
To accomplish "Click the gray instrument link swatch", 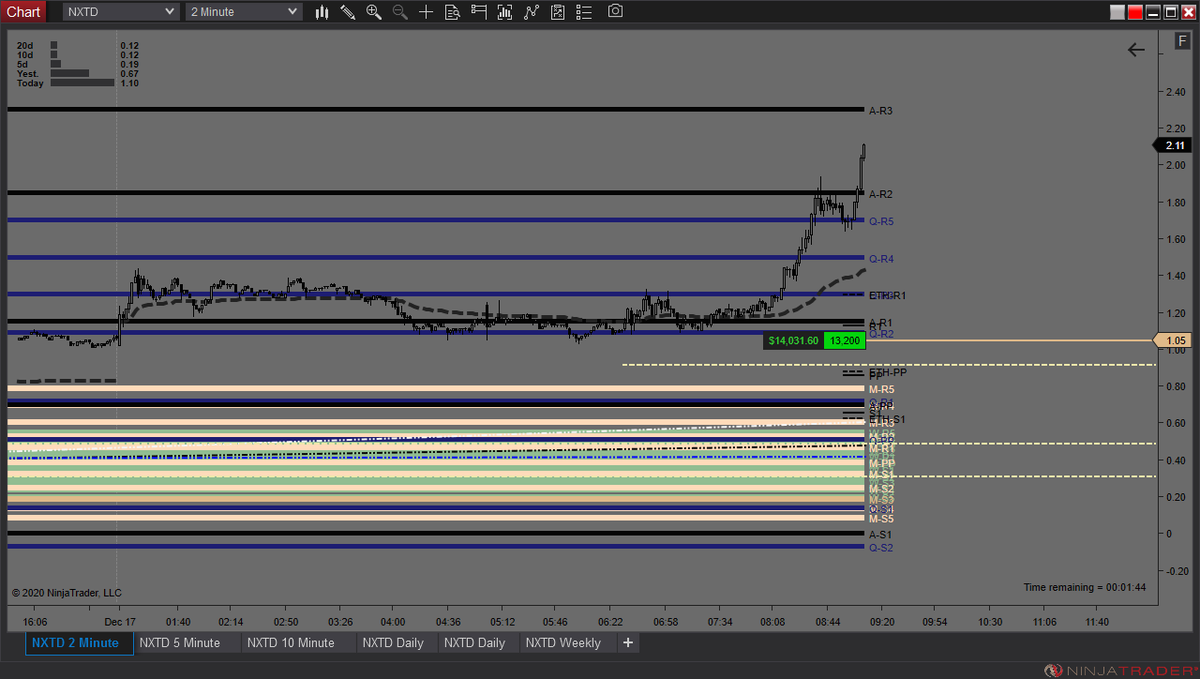I will (1118, 12).
